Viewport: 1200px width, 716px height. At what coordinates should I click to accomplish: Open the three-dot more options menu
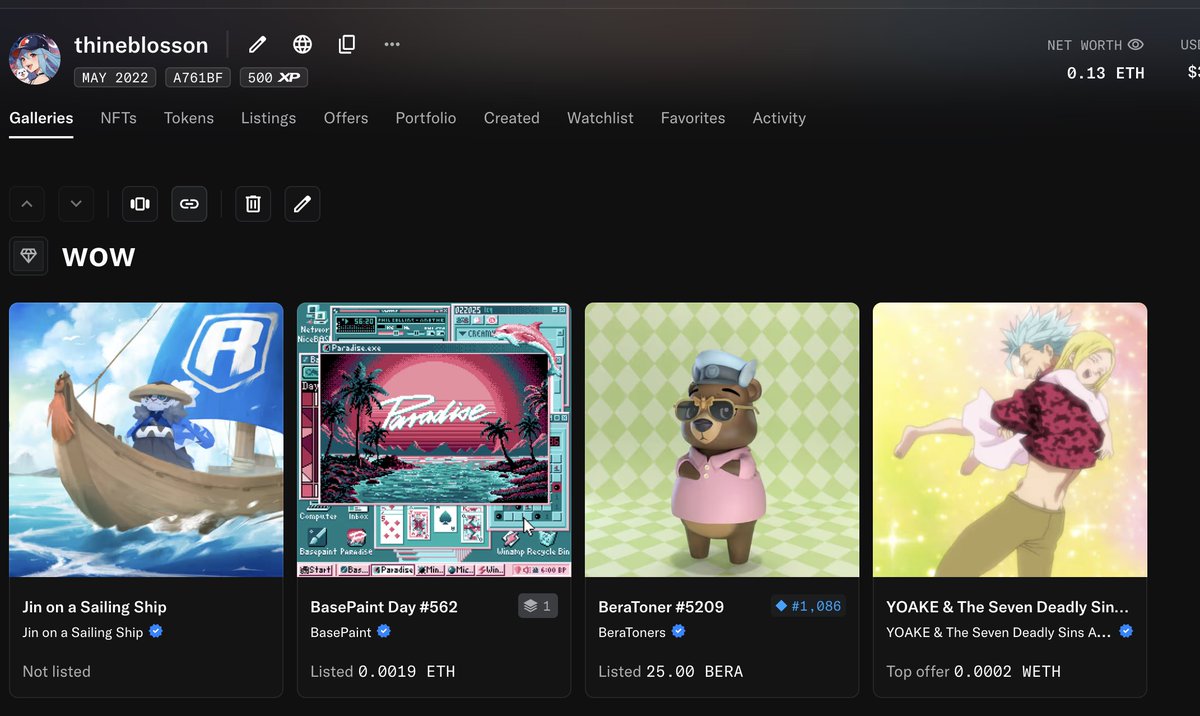pos(392,44)
